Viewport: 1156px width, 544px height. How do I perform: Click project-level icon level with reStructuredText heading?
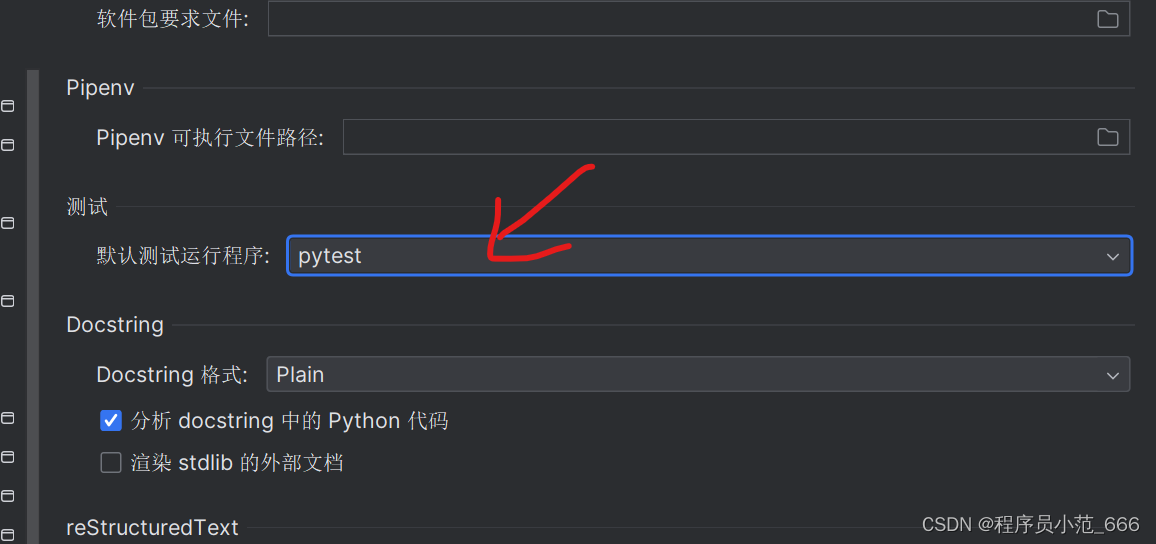pos(7,534)
